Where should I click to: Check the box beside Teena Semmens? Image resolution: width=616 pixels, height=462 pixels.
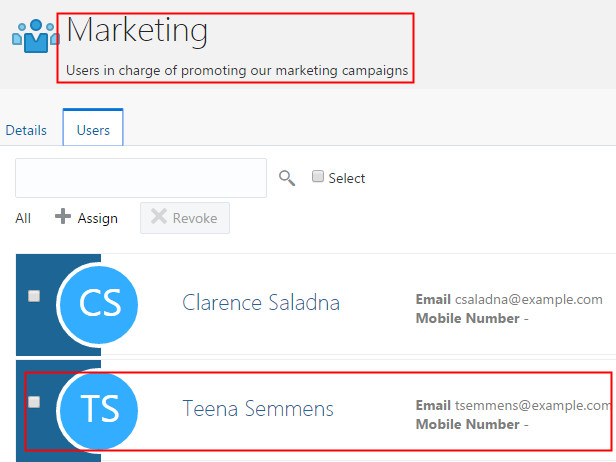tap(34, 402)
